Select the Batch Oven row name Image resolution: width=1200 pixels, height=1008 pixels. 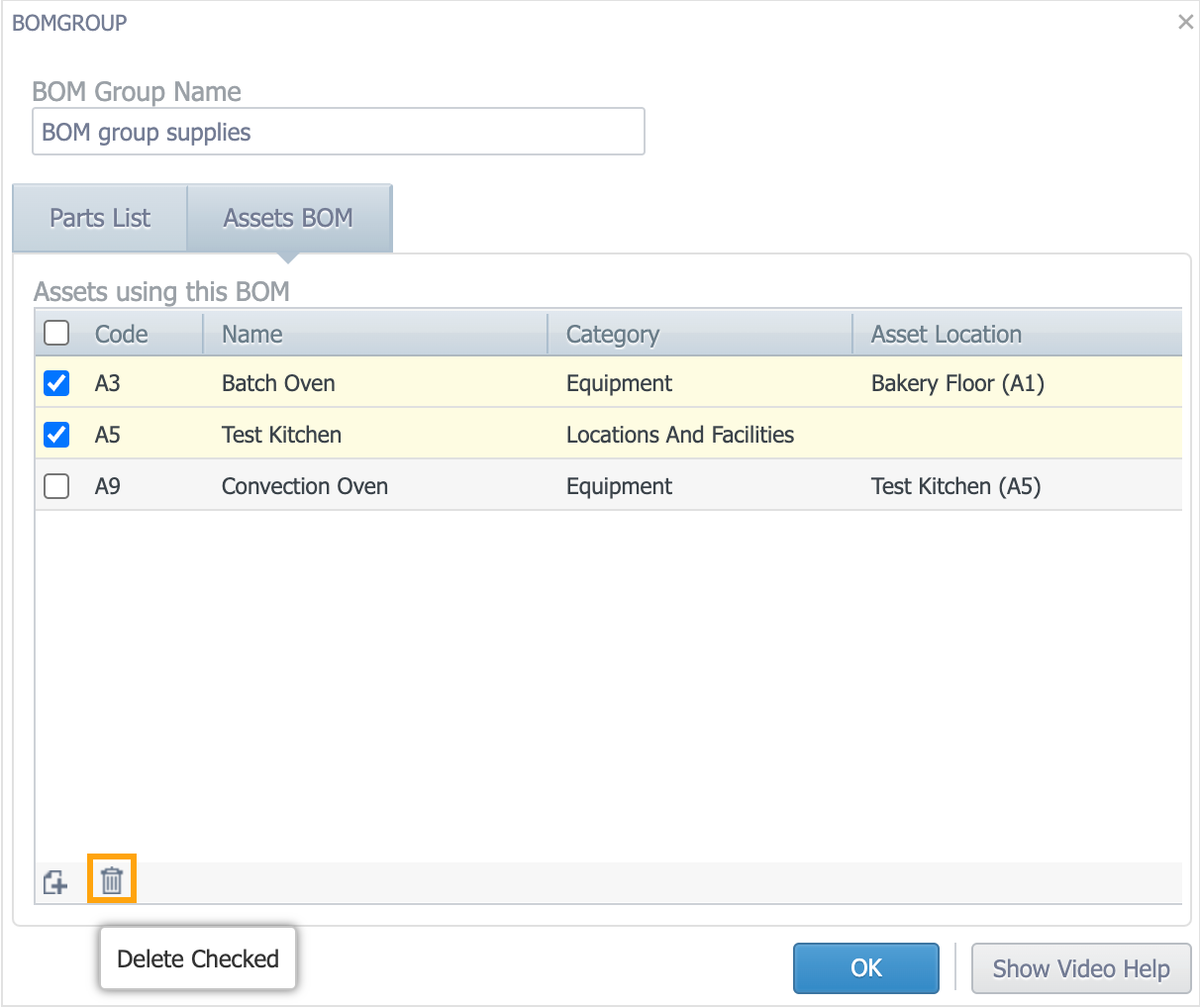click(278, 383)
